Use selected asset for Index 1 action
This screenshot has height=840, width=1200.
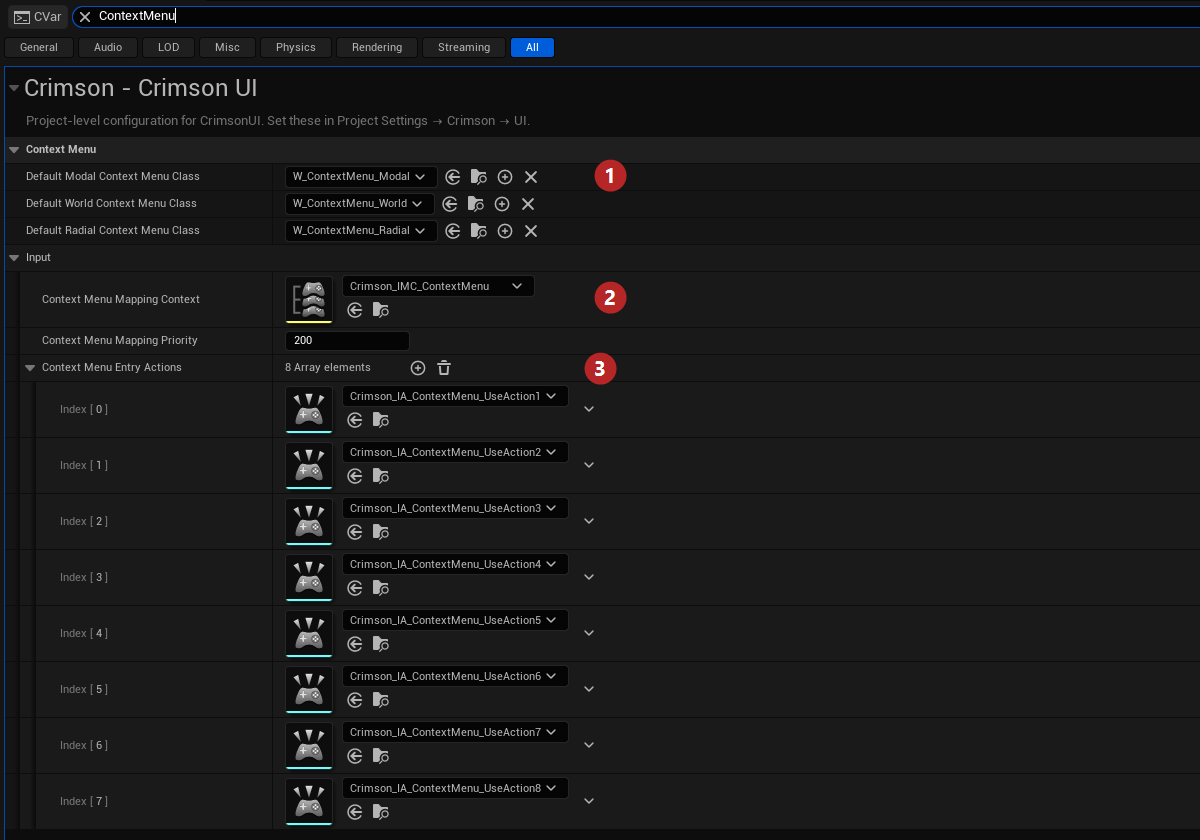click(354, 476)
